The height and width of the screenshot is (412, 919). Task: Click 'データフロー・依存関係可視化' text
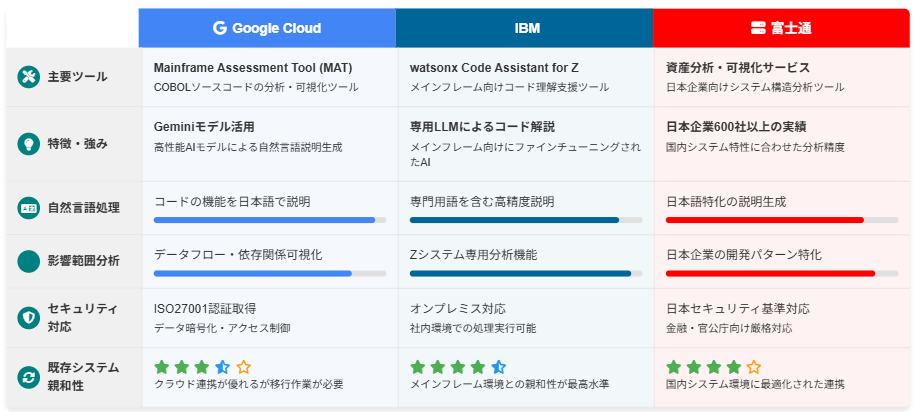pos(238,255)
